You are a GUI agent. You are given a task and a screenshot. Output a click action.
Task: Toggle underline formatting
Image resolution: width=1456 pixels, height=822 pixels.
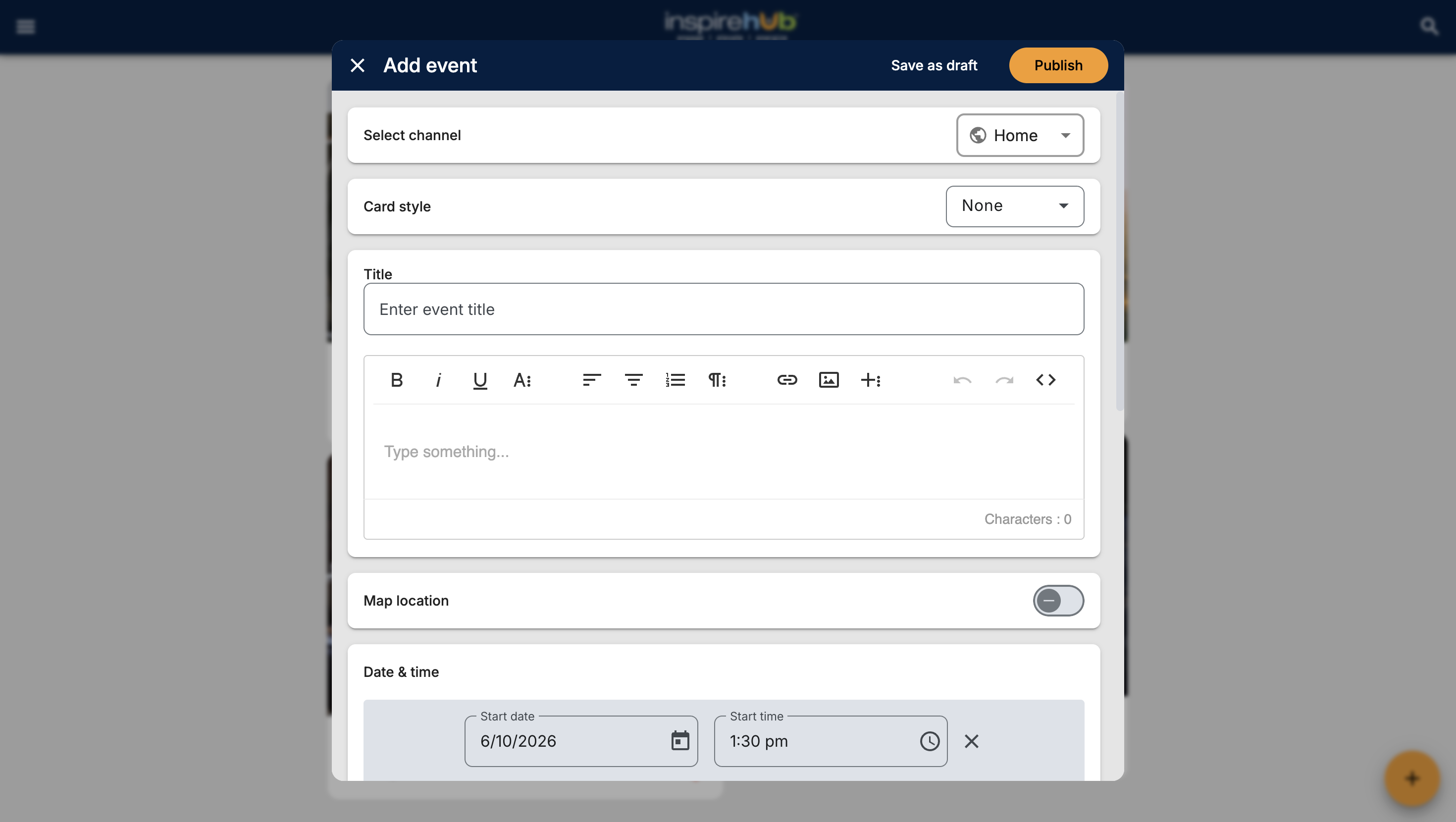click(x=480, y=380)
